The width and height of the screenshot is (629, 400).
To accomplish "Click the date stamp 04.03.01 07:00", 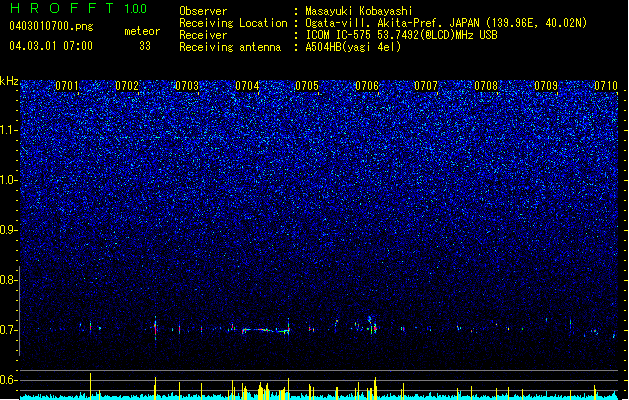I will [51, 46].
